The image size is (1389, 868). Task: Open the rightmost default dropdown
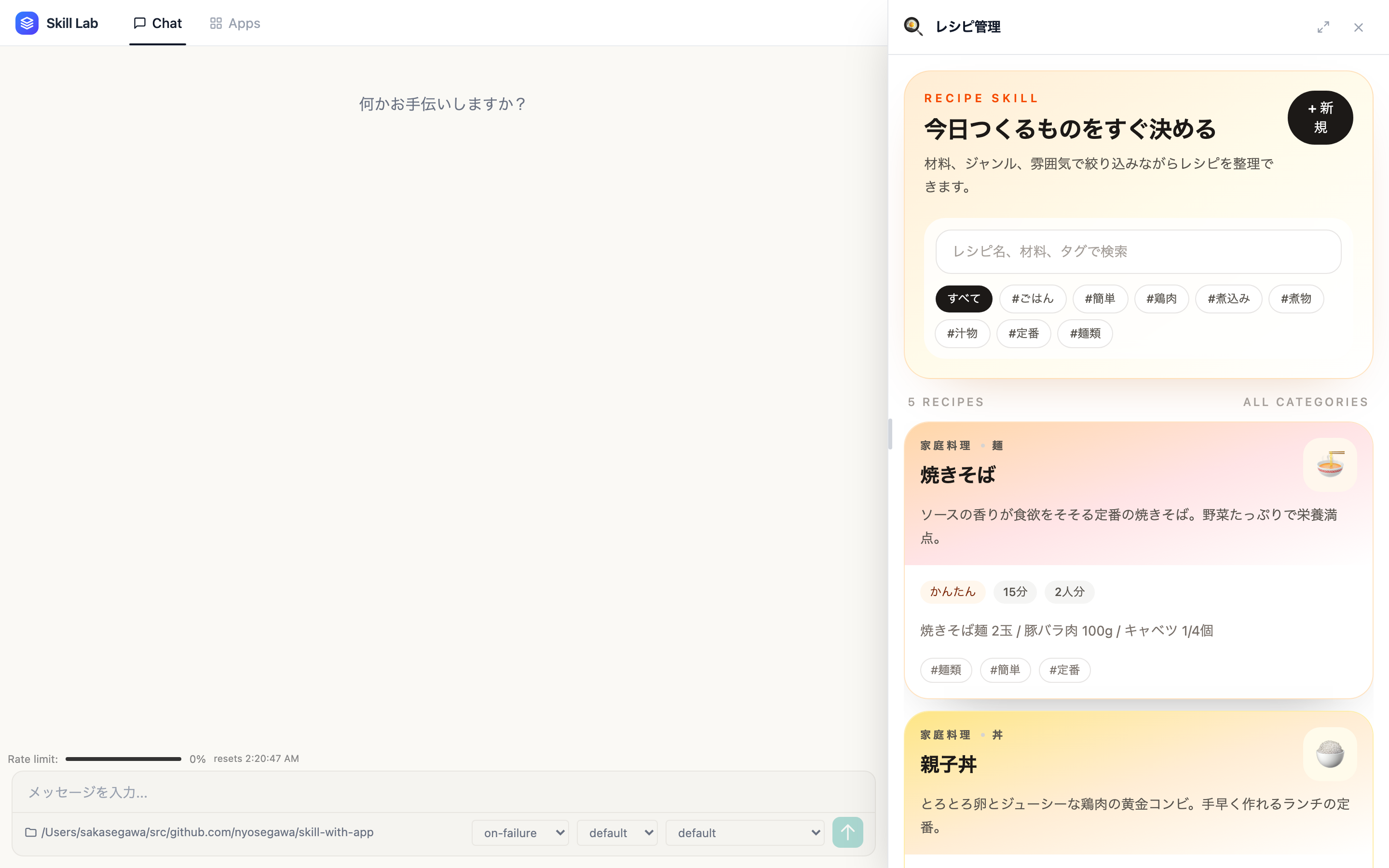tap(745, 832)
